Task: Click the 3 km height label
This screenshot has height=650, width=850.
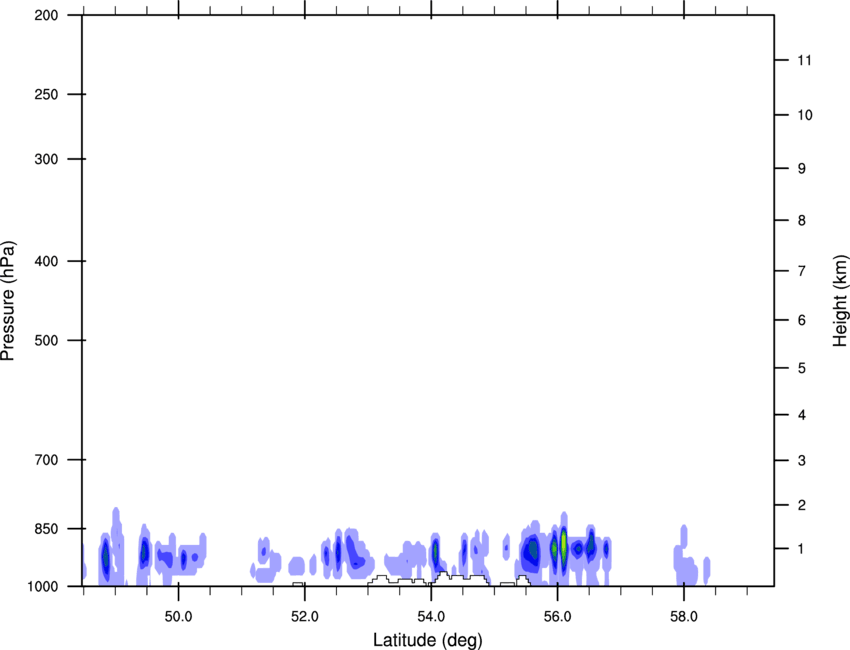Action: 801,461
